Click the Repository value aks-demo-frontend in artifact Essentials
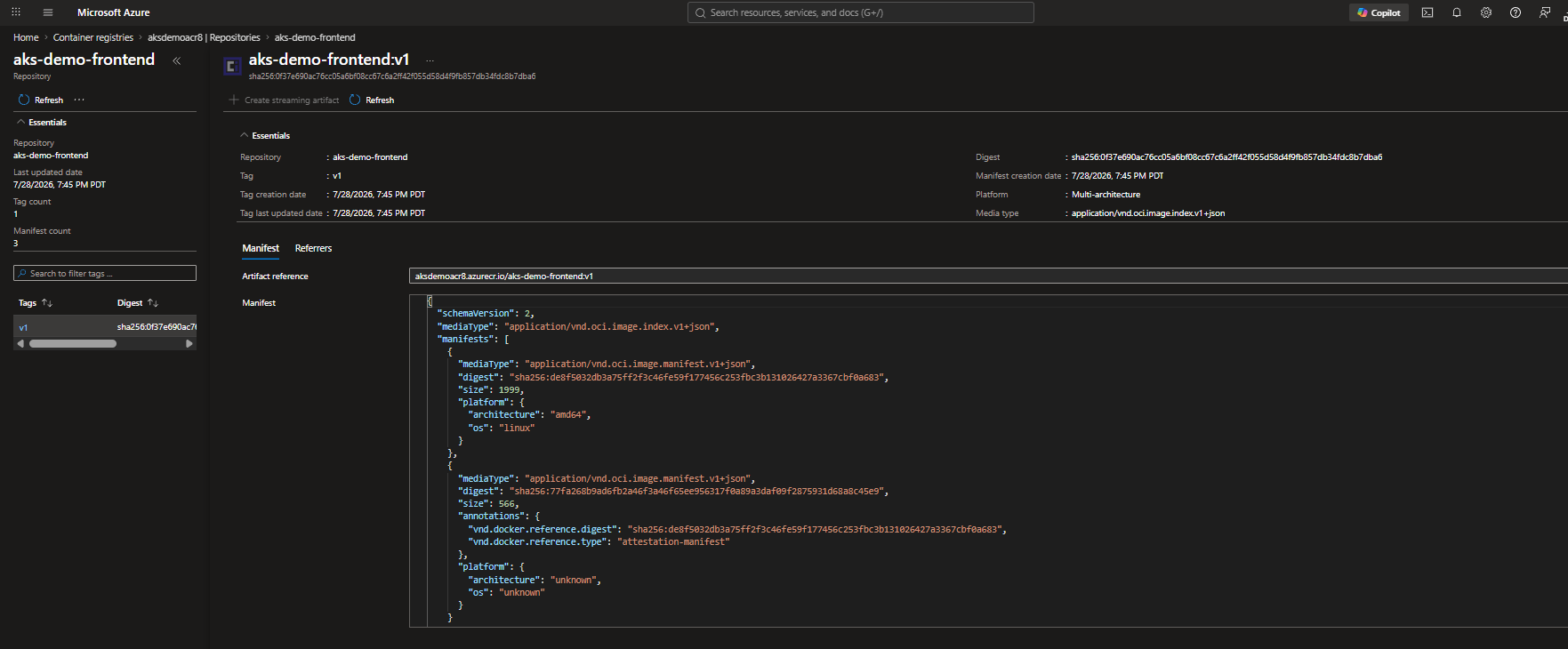Image resolution: width=1568 pixels, height=649 pixels. (370, 157)
